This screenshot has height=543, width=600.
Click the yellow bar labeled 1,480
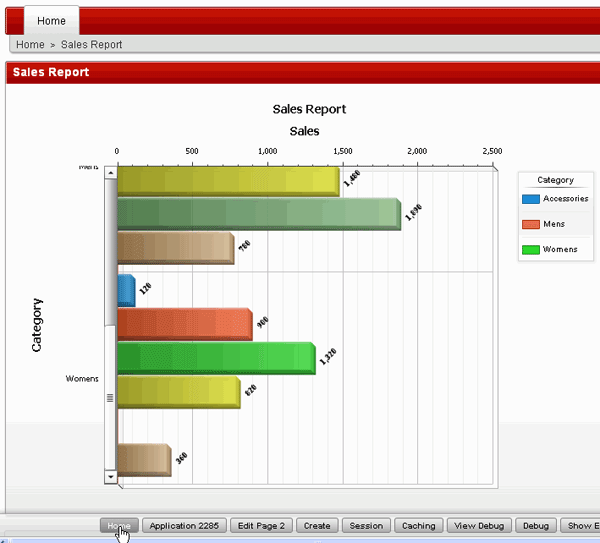coord(228,182)
